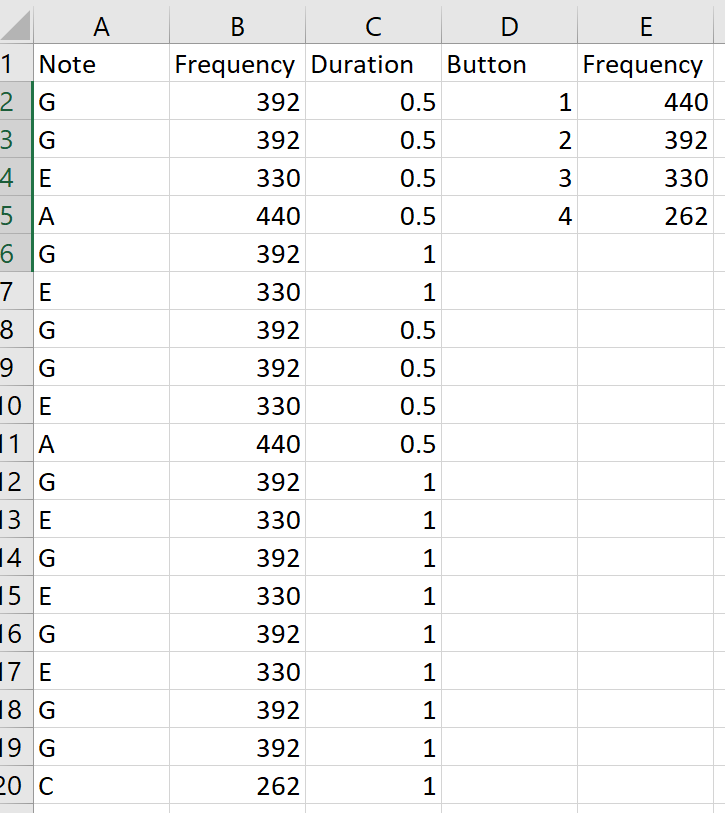Viewport: 725px width, 813px height.
Task: Select cell B14 with value 392
Action: click(238, 557)
